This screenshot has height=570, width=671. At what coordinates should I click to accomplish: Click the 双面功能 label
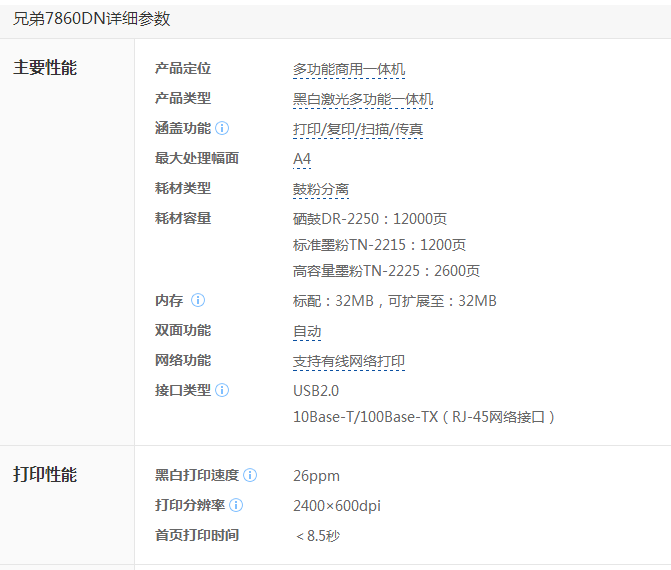[x=183, y=330]
